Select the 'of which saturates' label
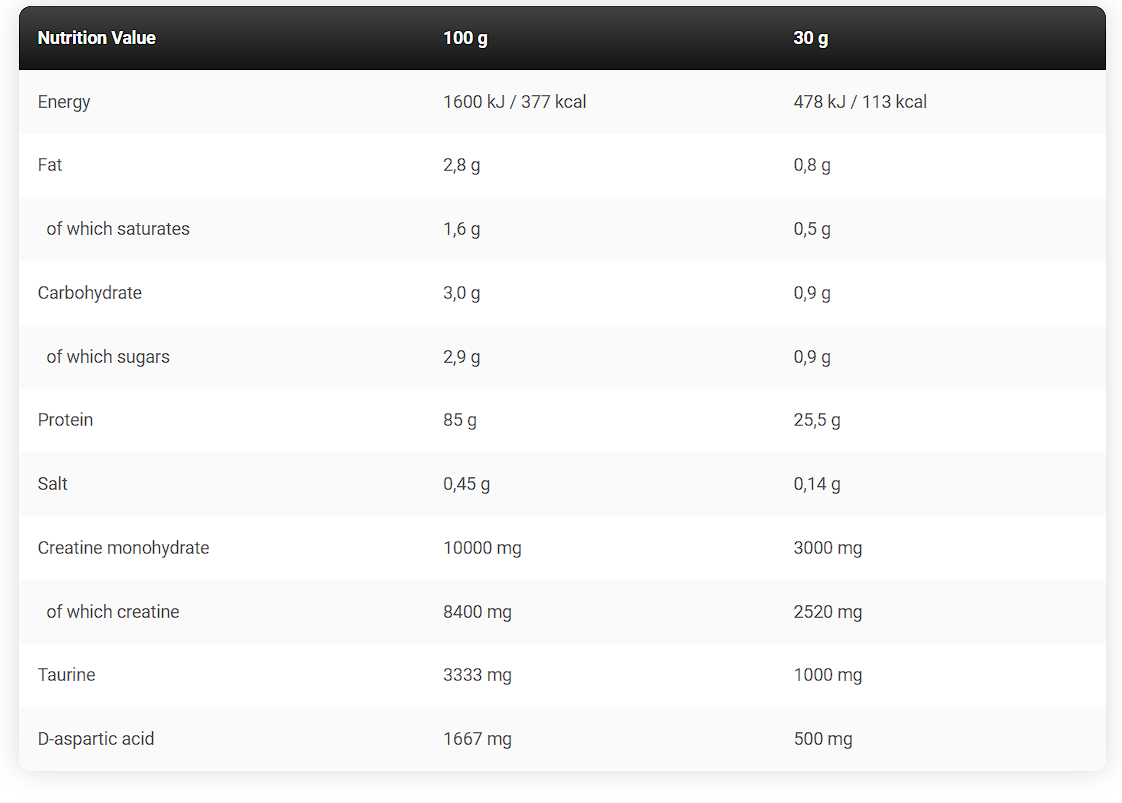 (118, 229)
